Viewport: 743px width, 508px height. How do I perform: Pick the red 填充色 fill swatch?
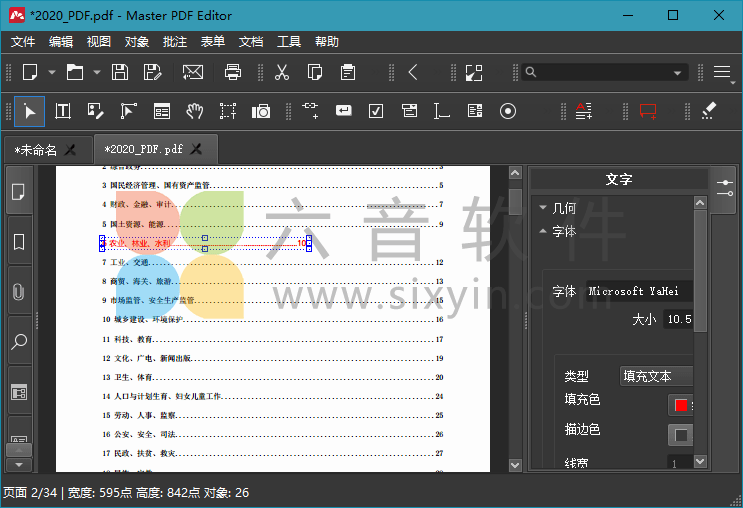click(x=681, y=405)
